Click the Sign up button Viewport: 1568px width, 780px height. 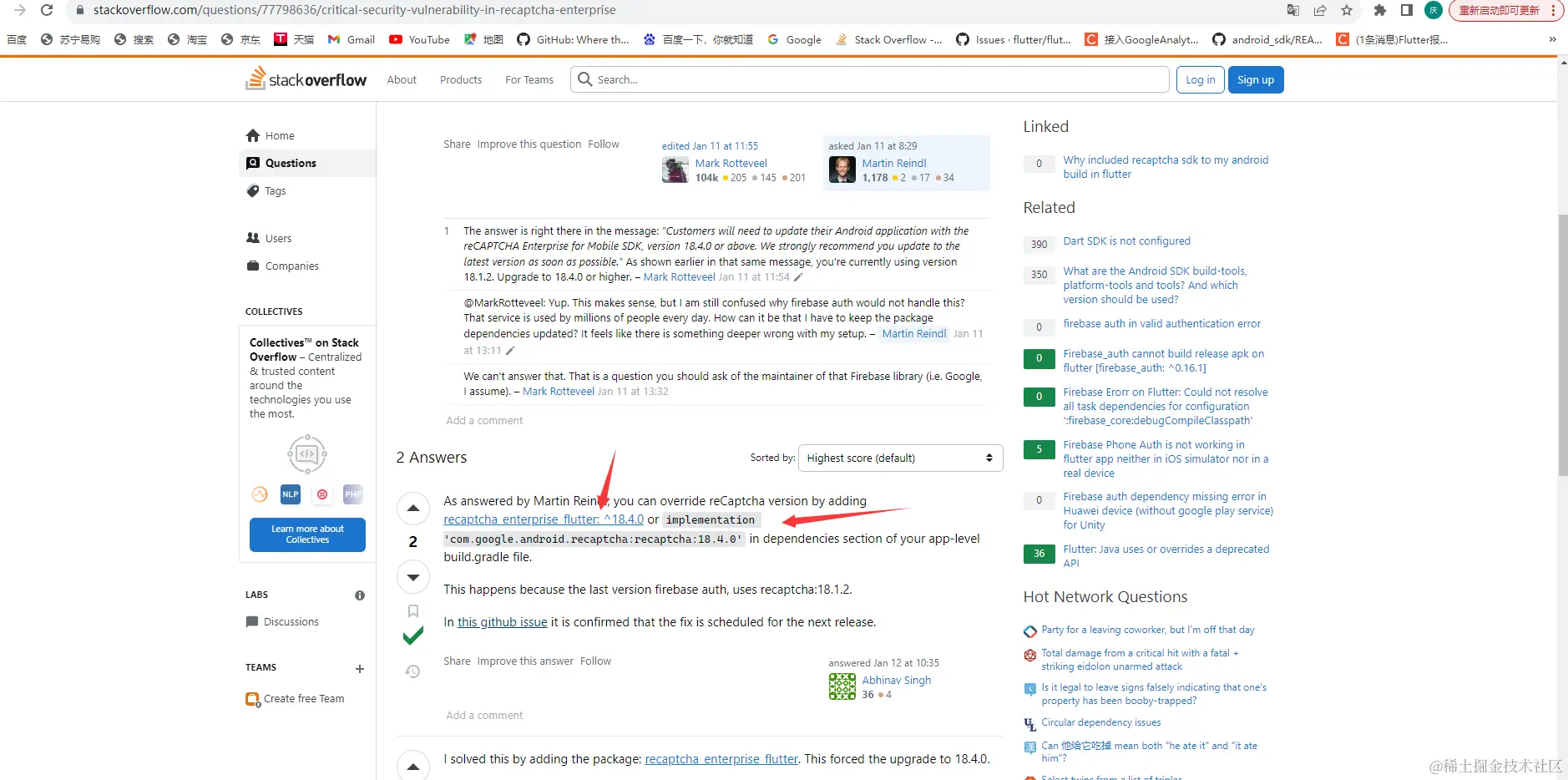(x=1256, y=79)
